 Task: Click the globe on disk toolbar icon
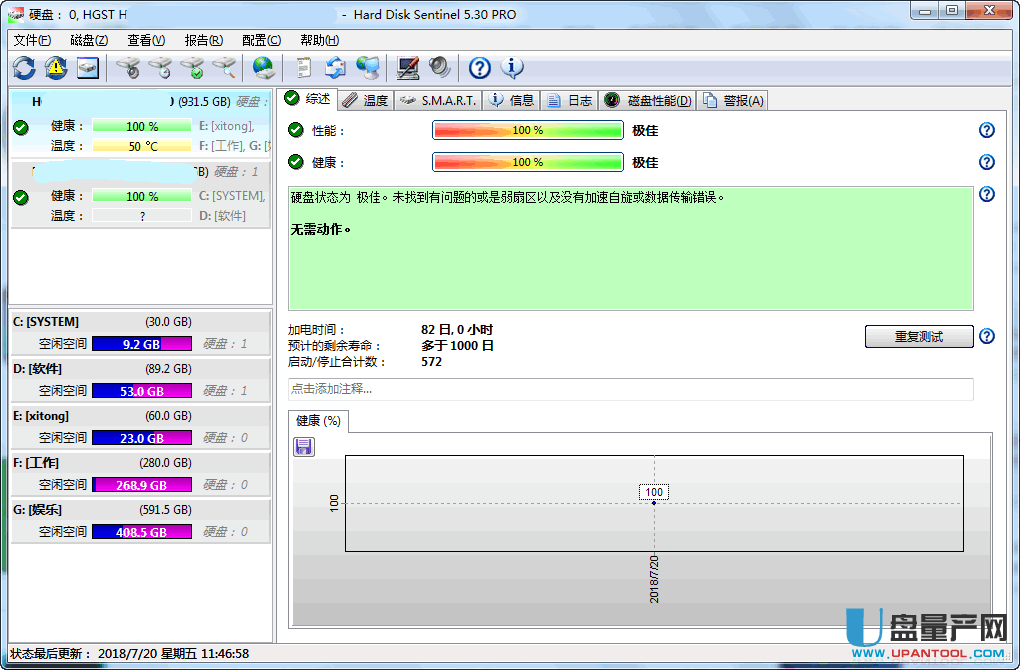(x=263, y=68)
